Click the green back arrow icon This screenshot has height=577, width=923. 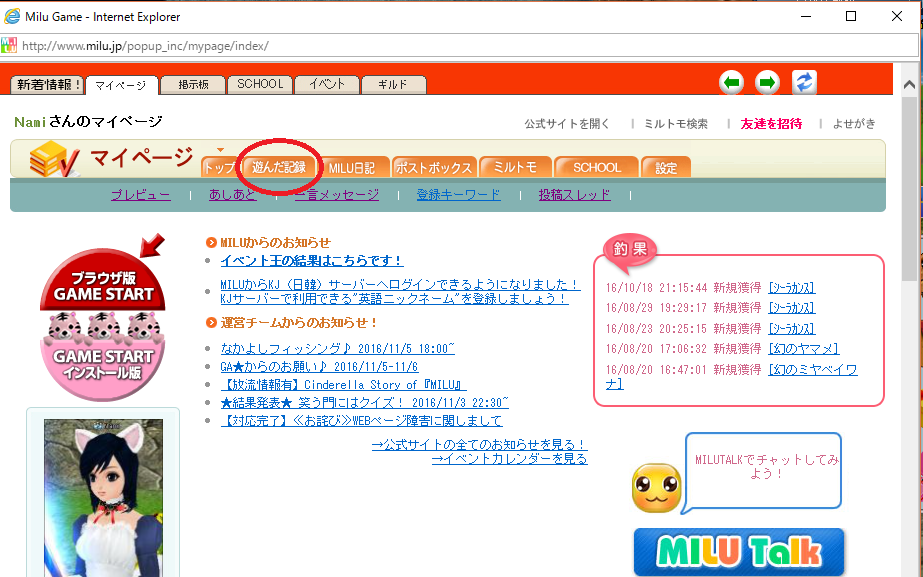click(732, 83)
